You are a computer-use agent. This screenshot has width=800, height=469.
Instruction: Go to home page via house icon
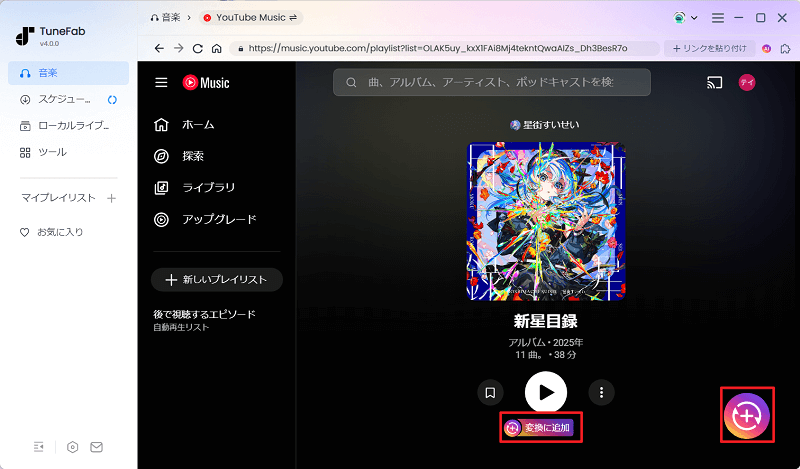point(217,48)
